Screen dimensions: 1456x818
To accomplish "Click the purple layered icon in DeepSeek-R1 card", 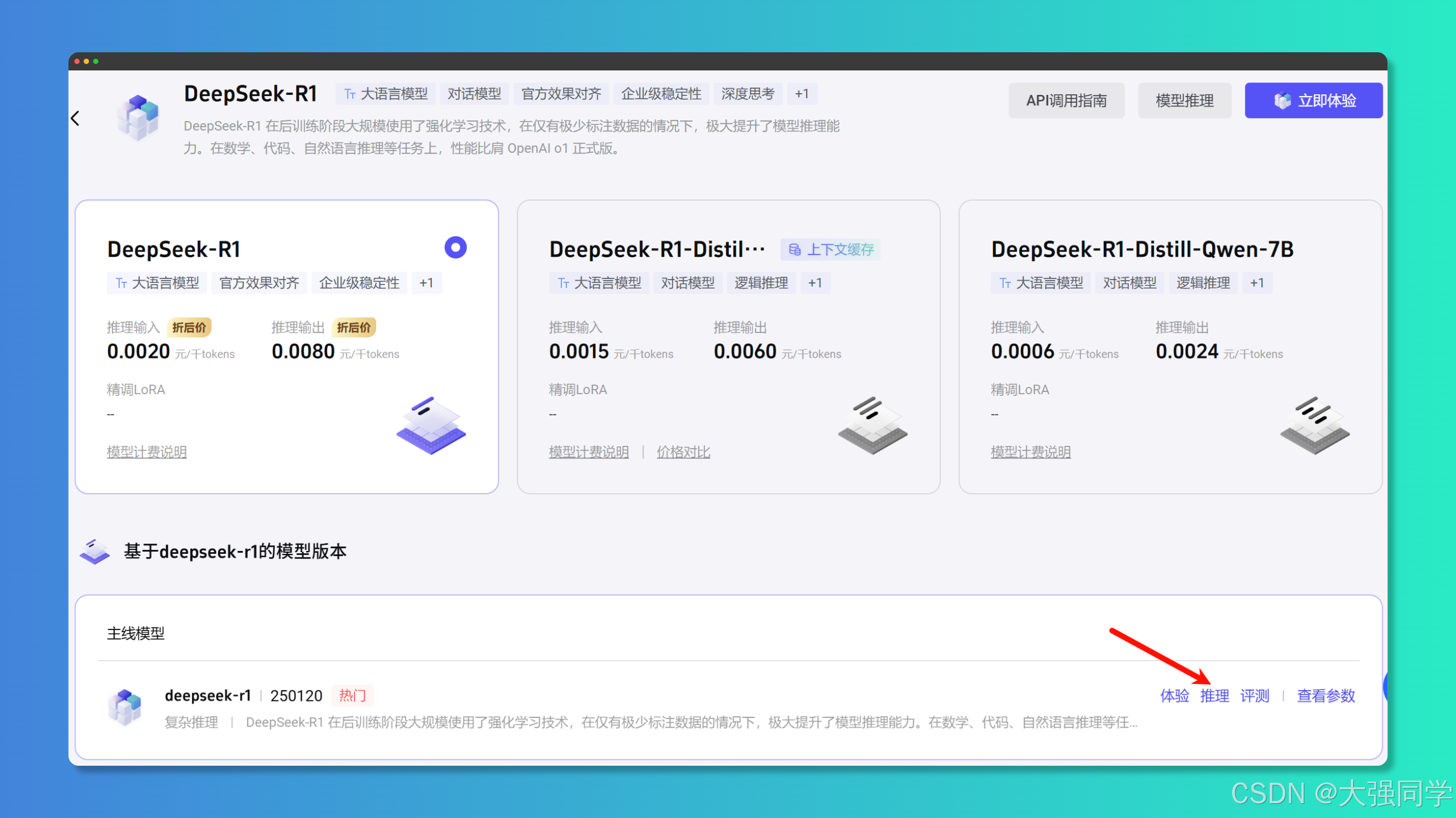I will coord(431,425).
